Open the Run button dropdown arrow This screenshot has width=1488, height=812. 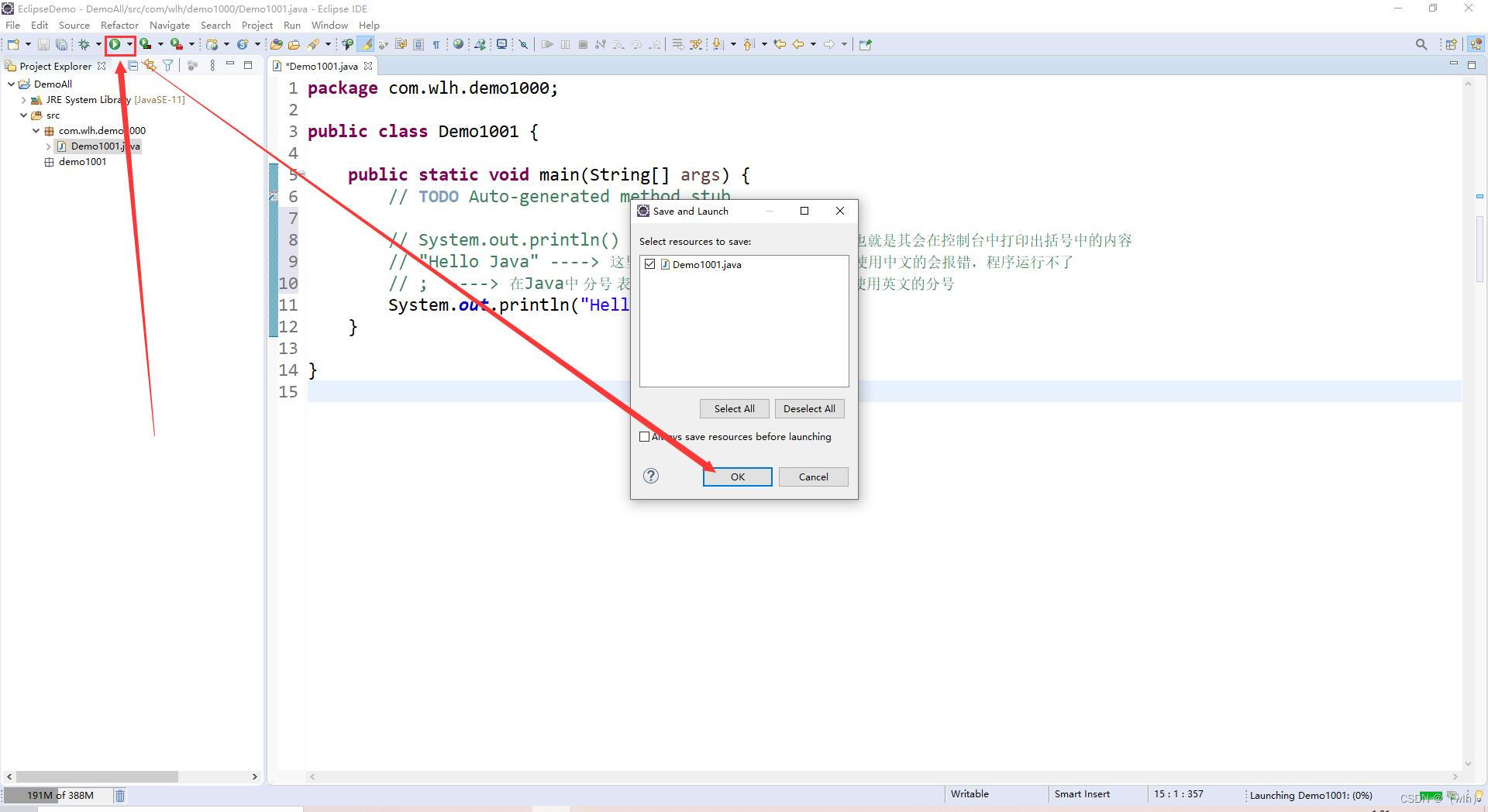129,44
